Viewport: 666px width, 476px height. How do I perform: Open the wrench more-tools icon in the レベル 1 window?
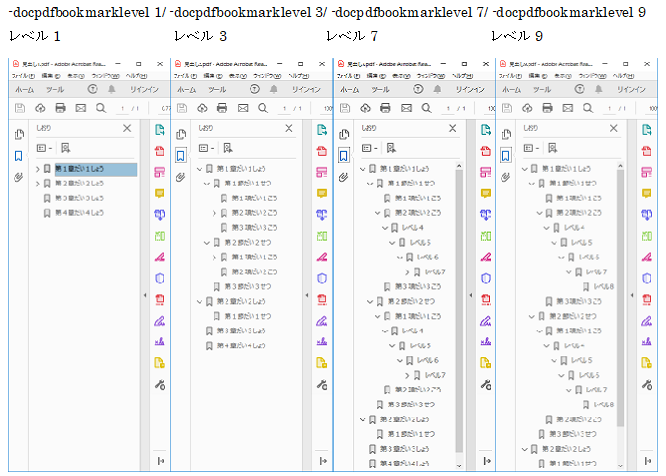(x=158, y=384)
